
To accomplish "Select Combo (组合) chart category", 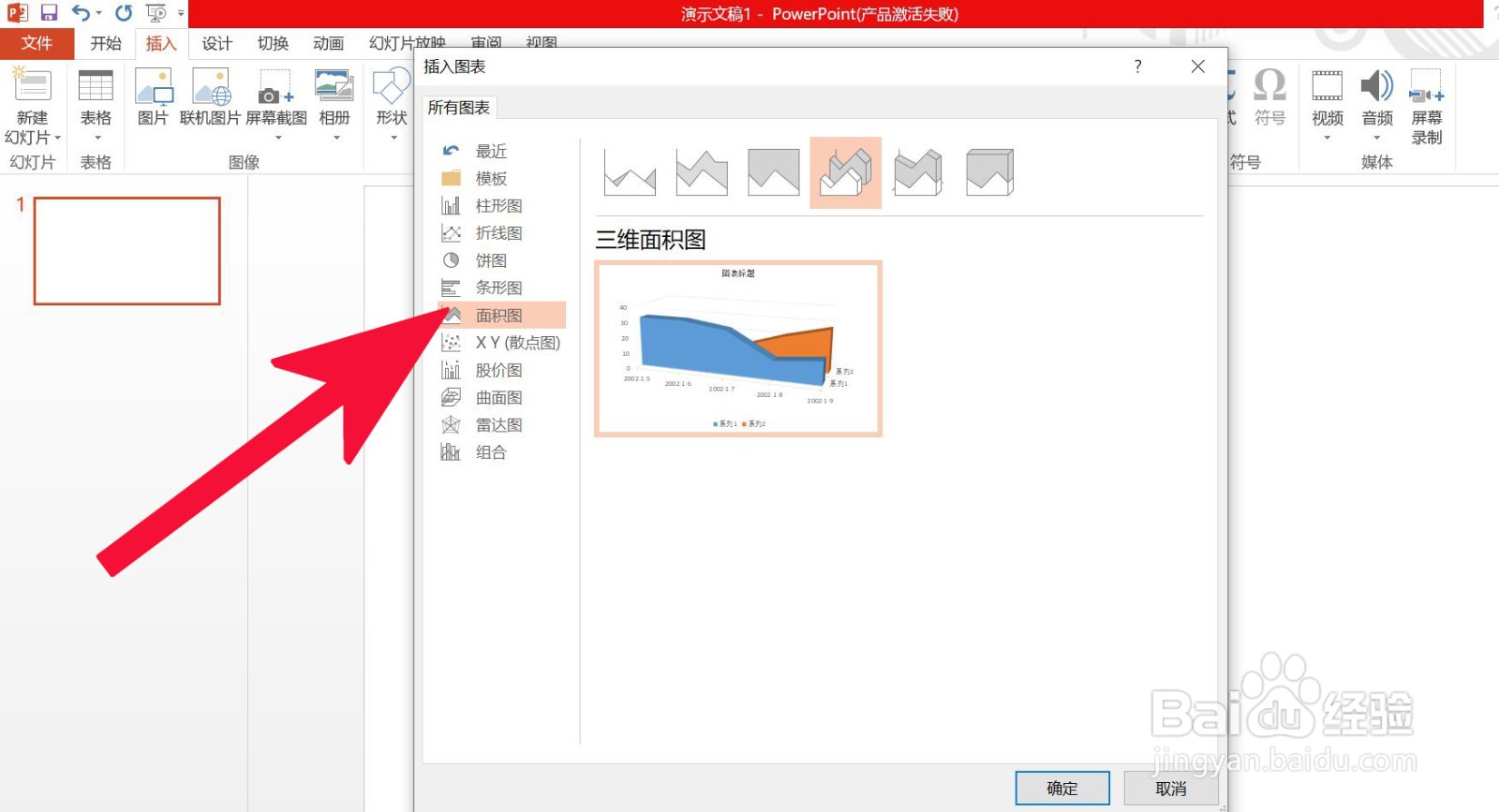I will [x=502, y=452].
